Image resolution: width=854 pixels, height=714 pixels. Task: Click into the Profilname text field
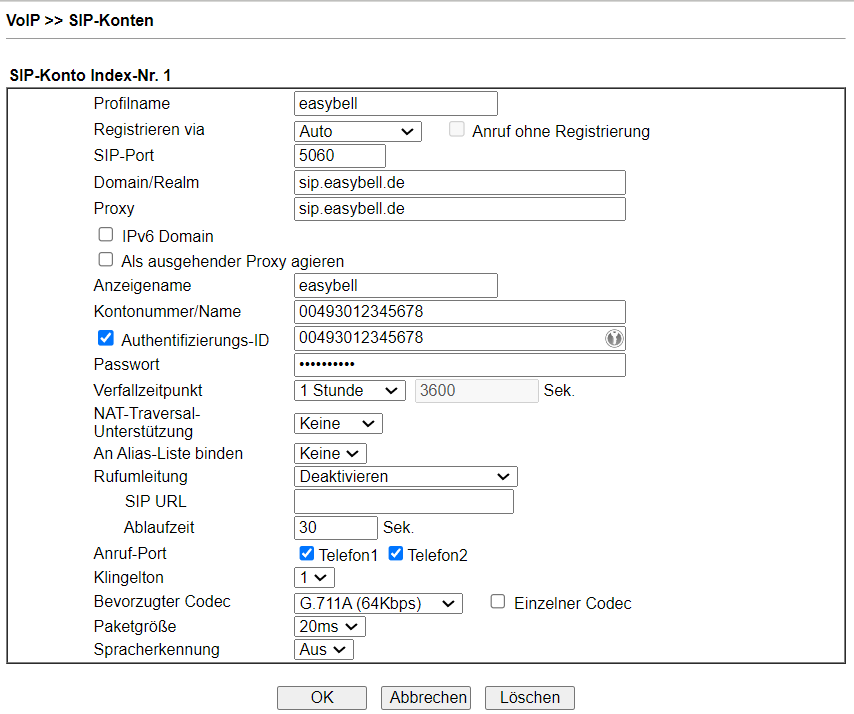(x=395, y=104)
